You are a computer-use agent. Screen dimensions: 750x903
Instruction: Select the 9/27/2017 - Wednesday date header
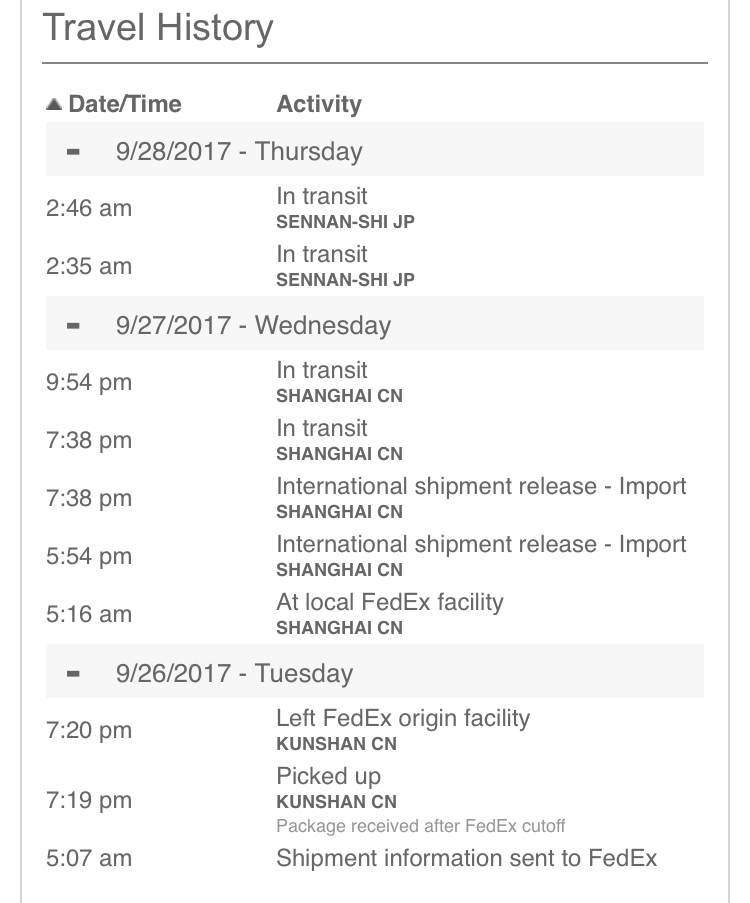(x=375, y=324)
